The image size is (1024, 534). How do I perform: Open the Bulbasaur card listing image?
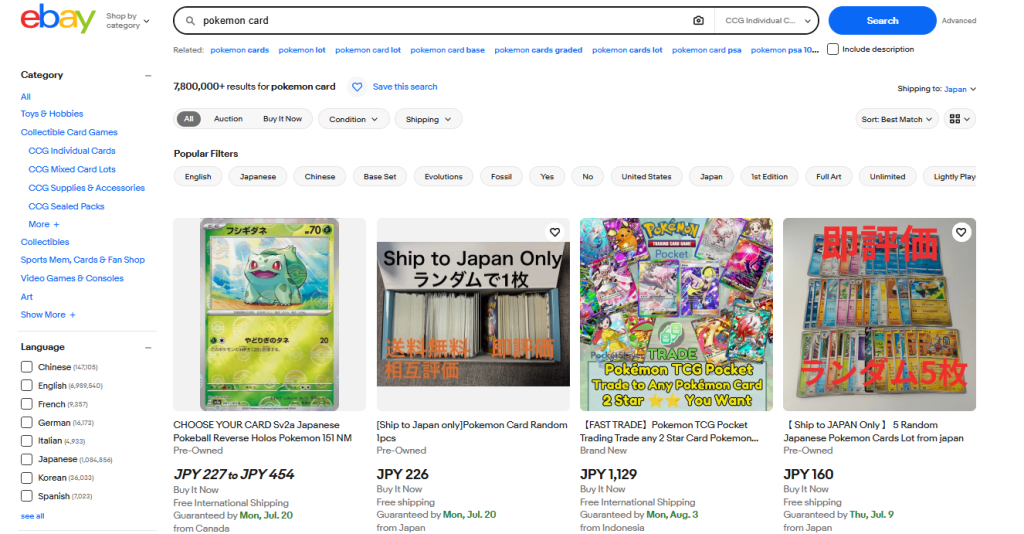(x=269, y=314)
